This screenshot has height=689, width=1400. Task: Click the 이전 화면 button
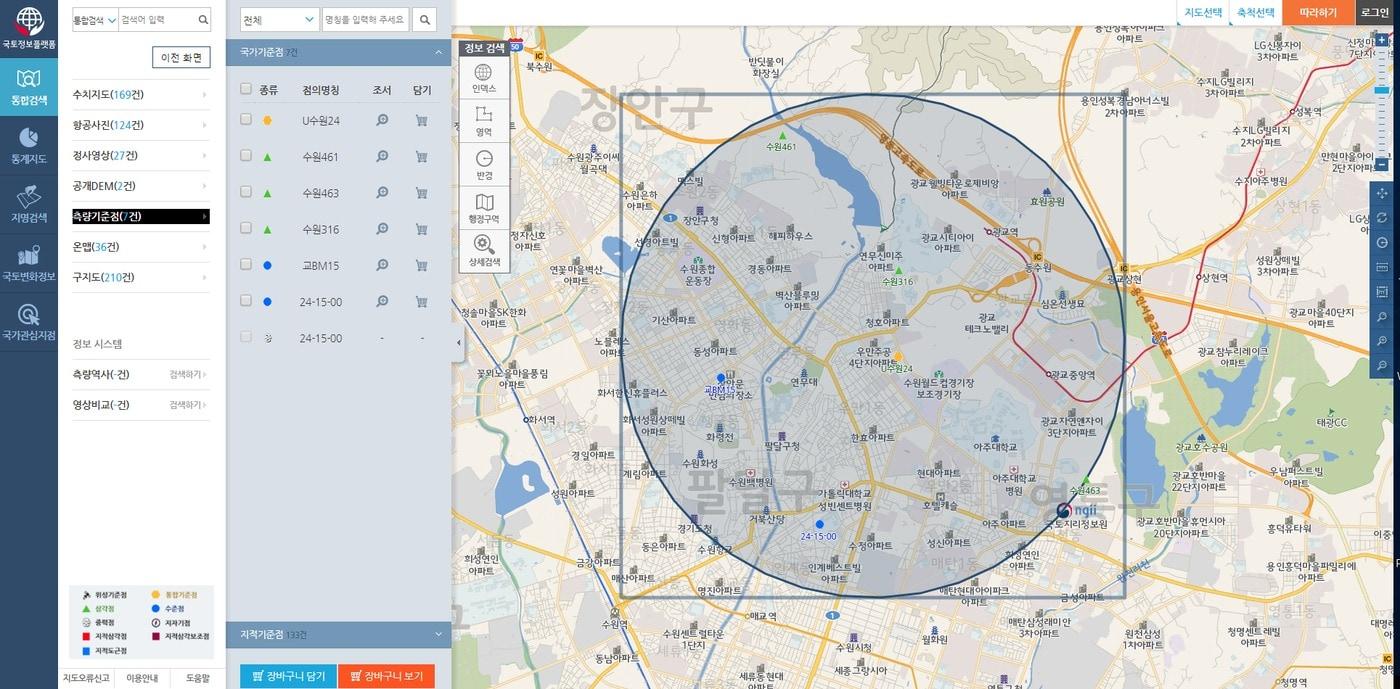181,57
